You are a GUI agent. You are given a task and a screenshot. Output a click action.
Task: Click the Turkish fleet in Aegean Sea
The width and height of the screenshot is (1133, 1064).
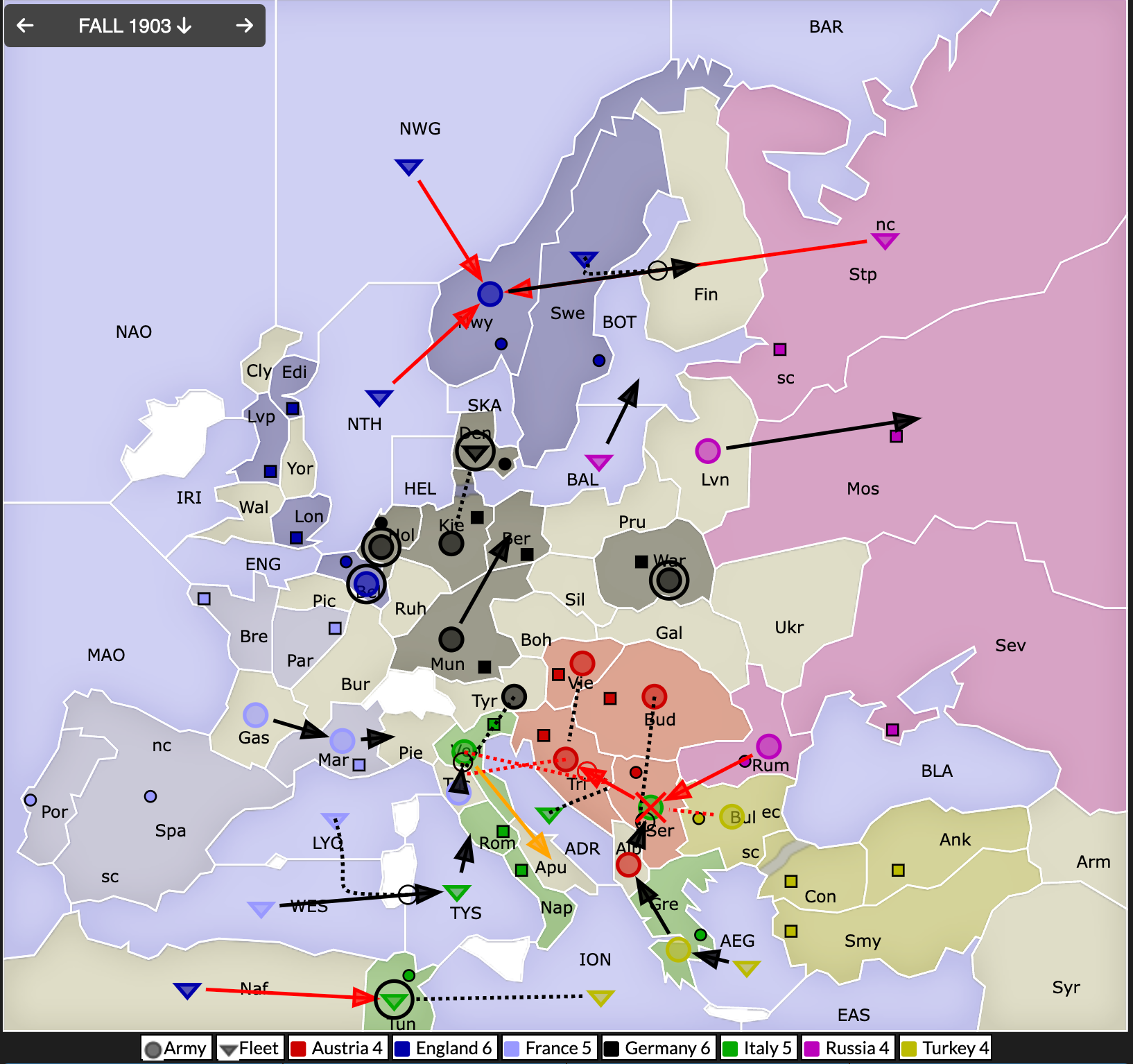click(747, 968)
